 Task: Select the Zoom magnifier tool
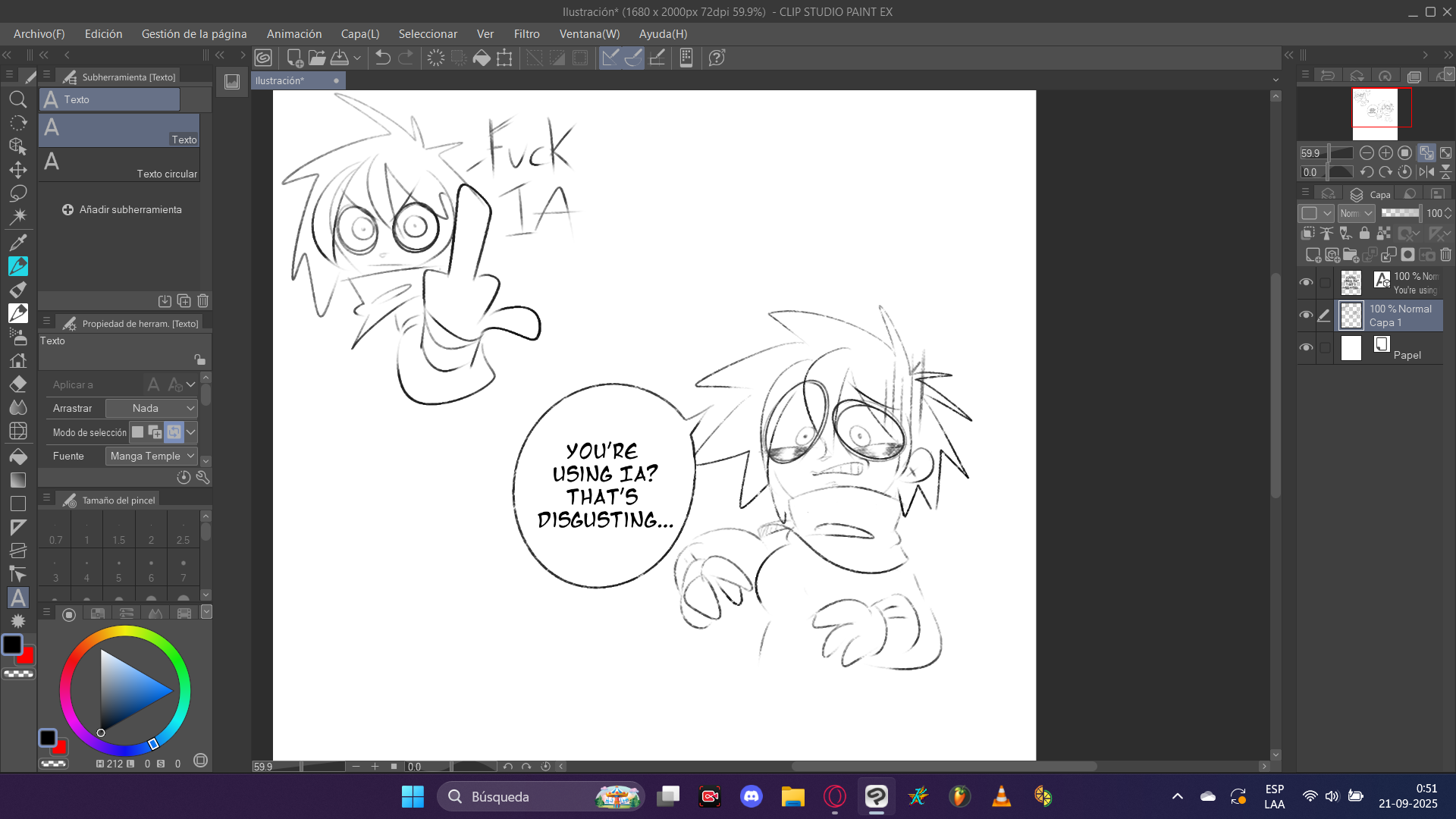click(x=18, y=99)
